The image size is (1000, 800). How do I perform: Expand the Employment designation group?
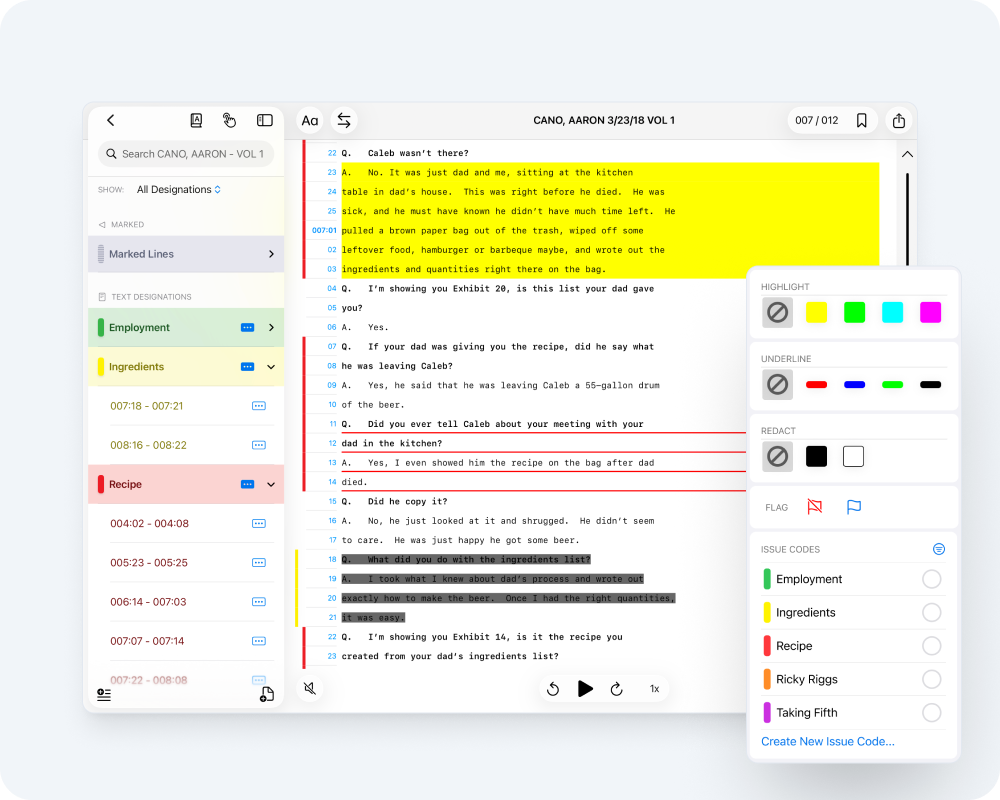(x=271, y=328)
